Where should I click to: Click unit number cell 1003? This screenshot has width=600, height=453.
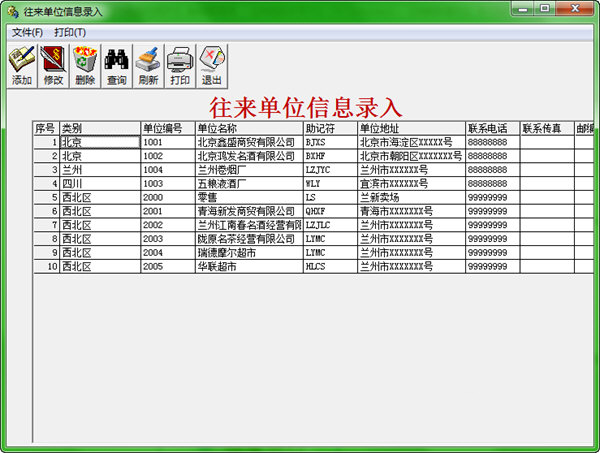coord(168,184)
